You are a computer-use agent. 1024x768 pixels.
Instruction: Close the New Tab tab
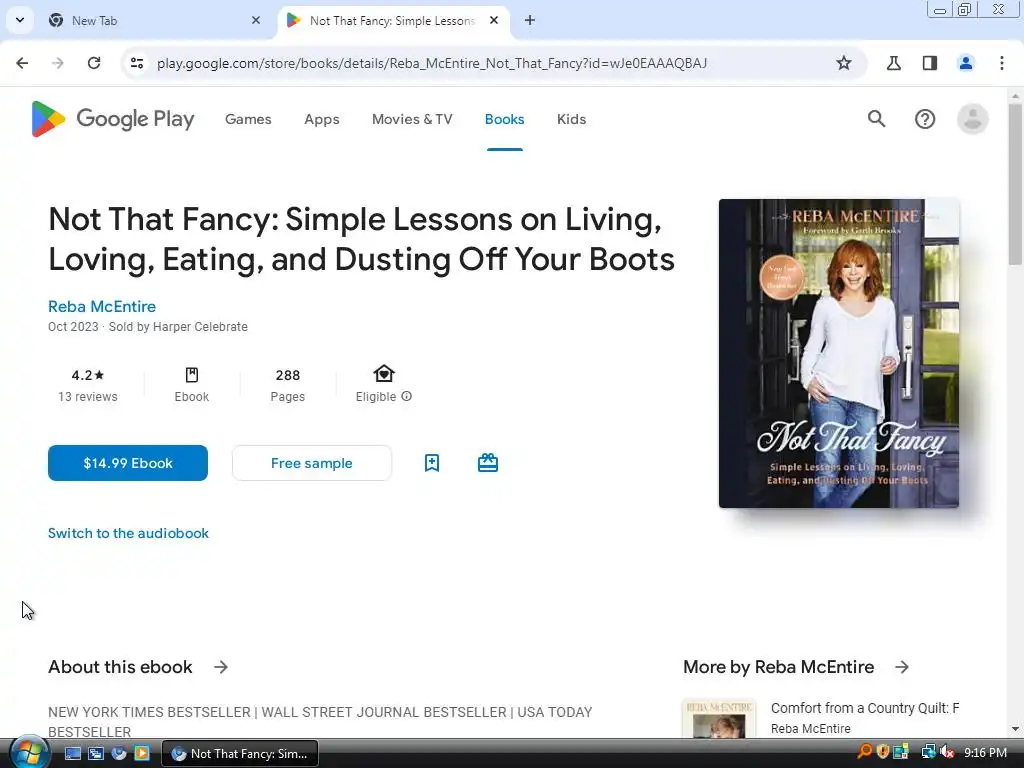256,20
